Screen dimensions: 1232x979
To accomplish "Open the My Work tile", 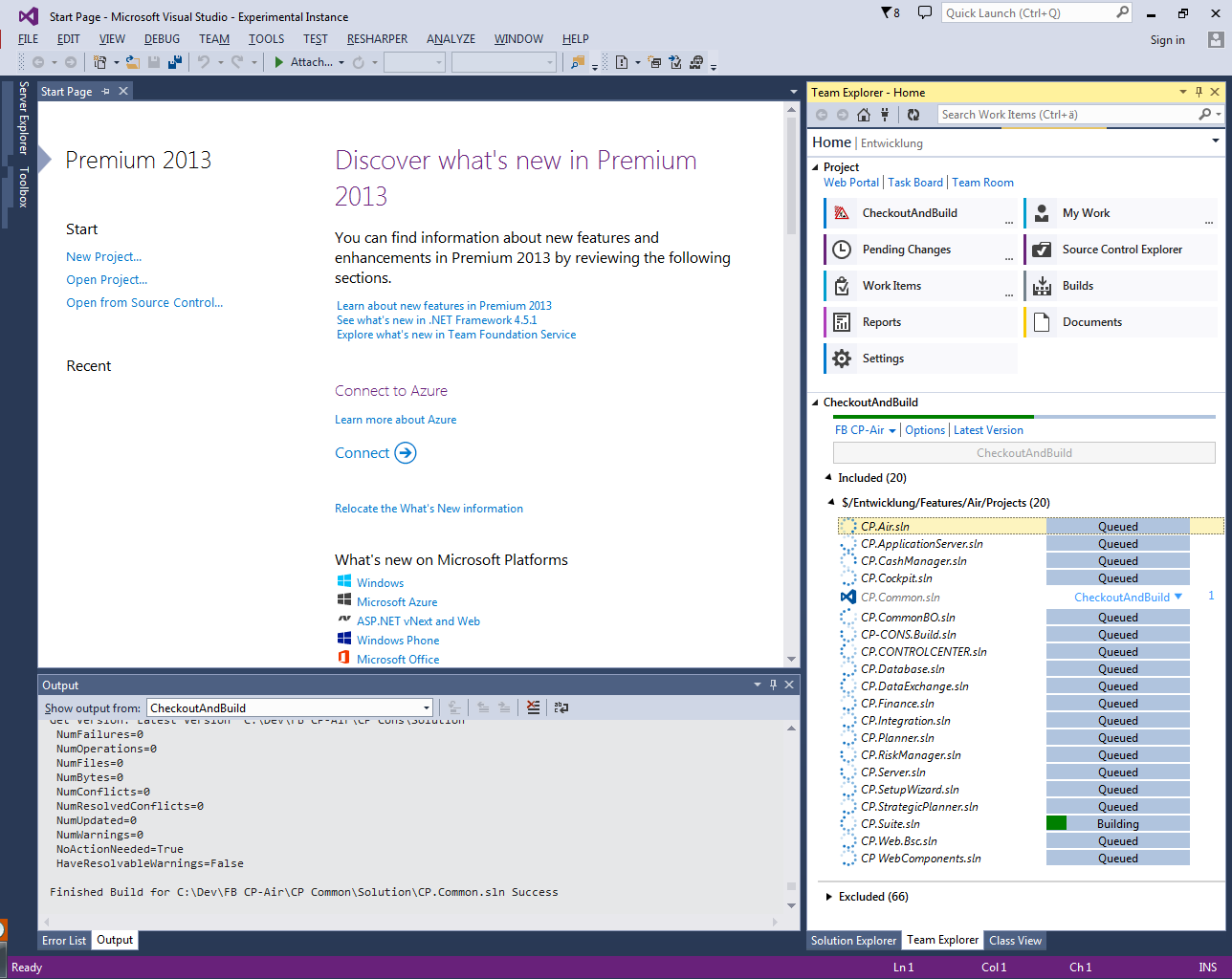I will pos(1120,213).
